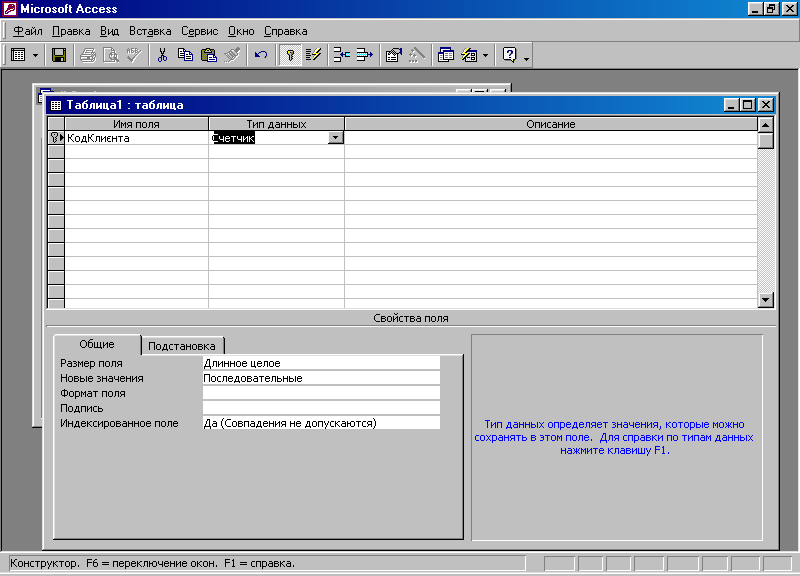Screen dimensions: 800x576
Task: Open the Правка menu
Action: point(71,31)
